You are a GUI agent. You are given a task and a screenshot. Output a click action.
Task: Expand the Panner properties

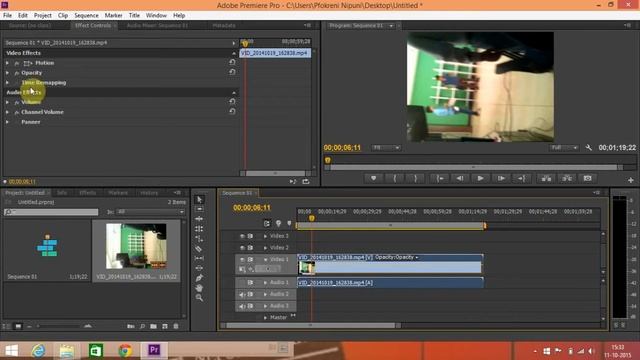pos(7,122)
